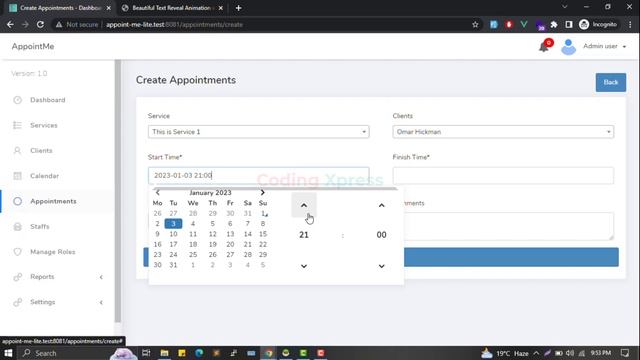The width and height of the screenshot is (640, 360).
Task: Increase the minutes with up arrow
Action: coord(381,205)
